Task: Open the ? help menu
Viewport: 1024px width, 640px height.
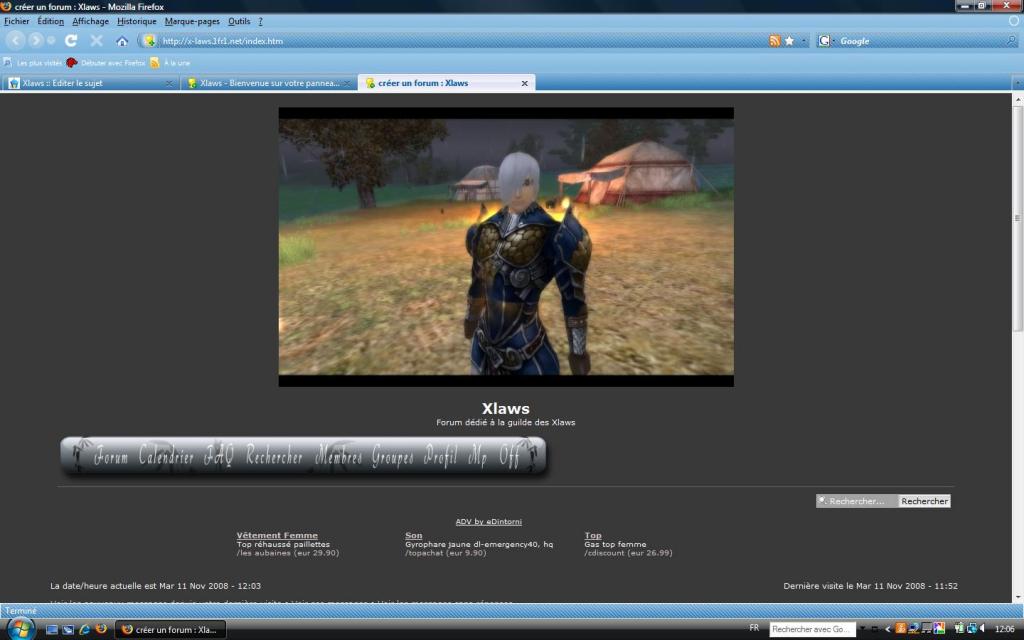Action: click(261, 22)
